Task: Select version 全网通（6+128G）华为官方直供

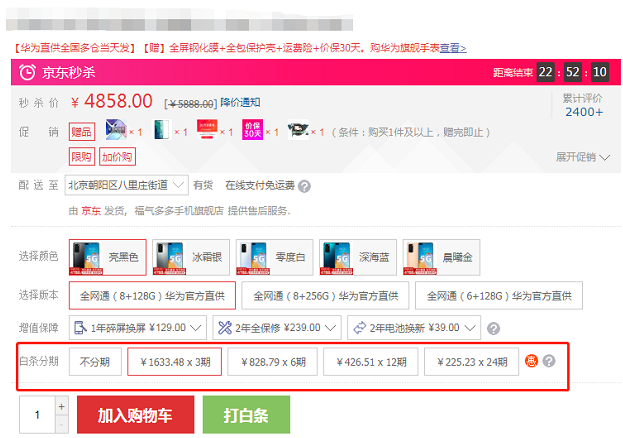Action: (499, 295)
